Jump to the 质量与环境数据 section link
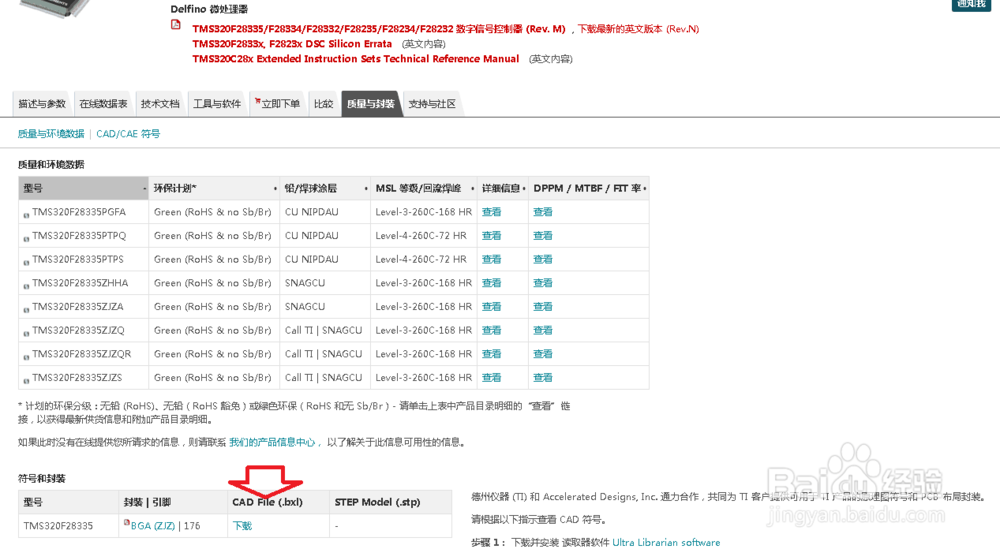Viewport: 1000px width, 549px height. (x=51, y=134)
